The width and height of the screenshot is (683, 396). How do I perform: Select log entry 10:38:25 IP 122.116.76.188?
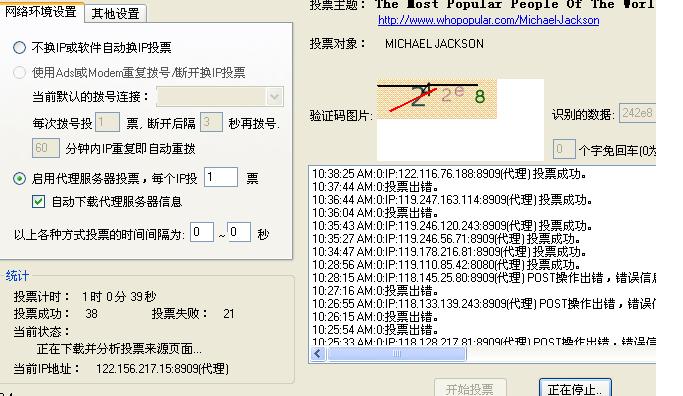click(x=450, y=174)
